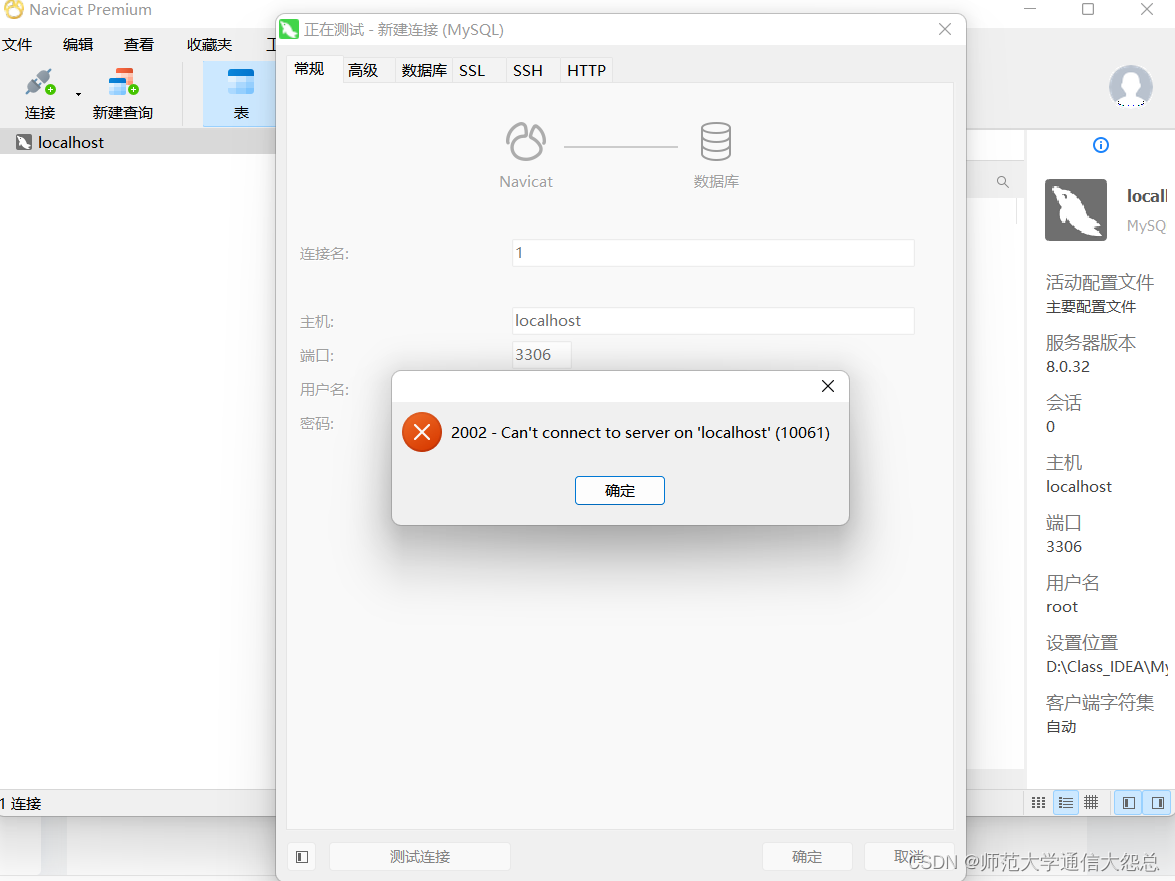
Task: Click the 取消 button in connection dialog
Action: tap(908, 856)
